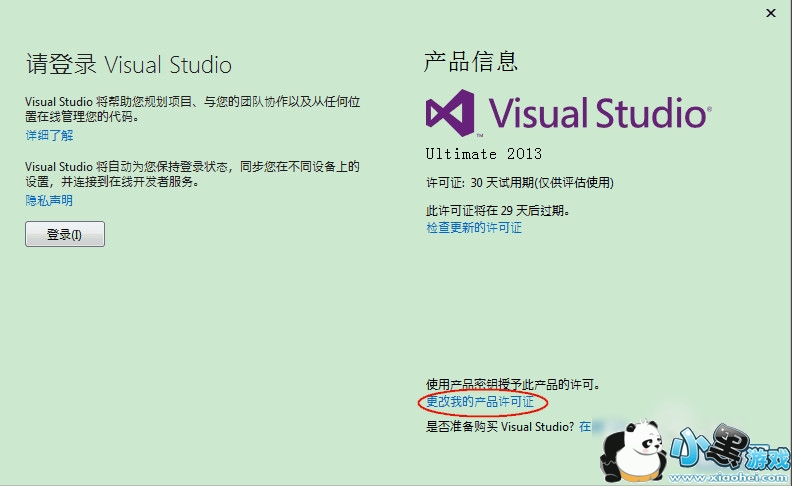Click the 请登录 Visual Studio heading
The width and height of the screenshot is (792, 486).
click(x=129, y=65)
